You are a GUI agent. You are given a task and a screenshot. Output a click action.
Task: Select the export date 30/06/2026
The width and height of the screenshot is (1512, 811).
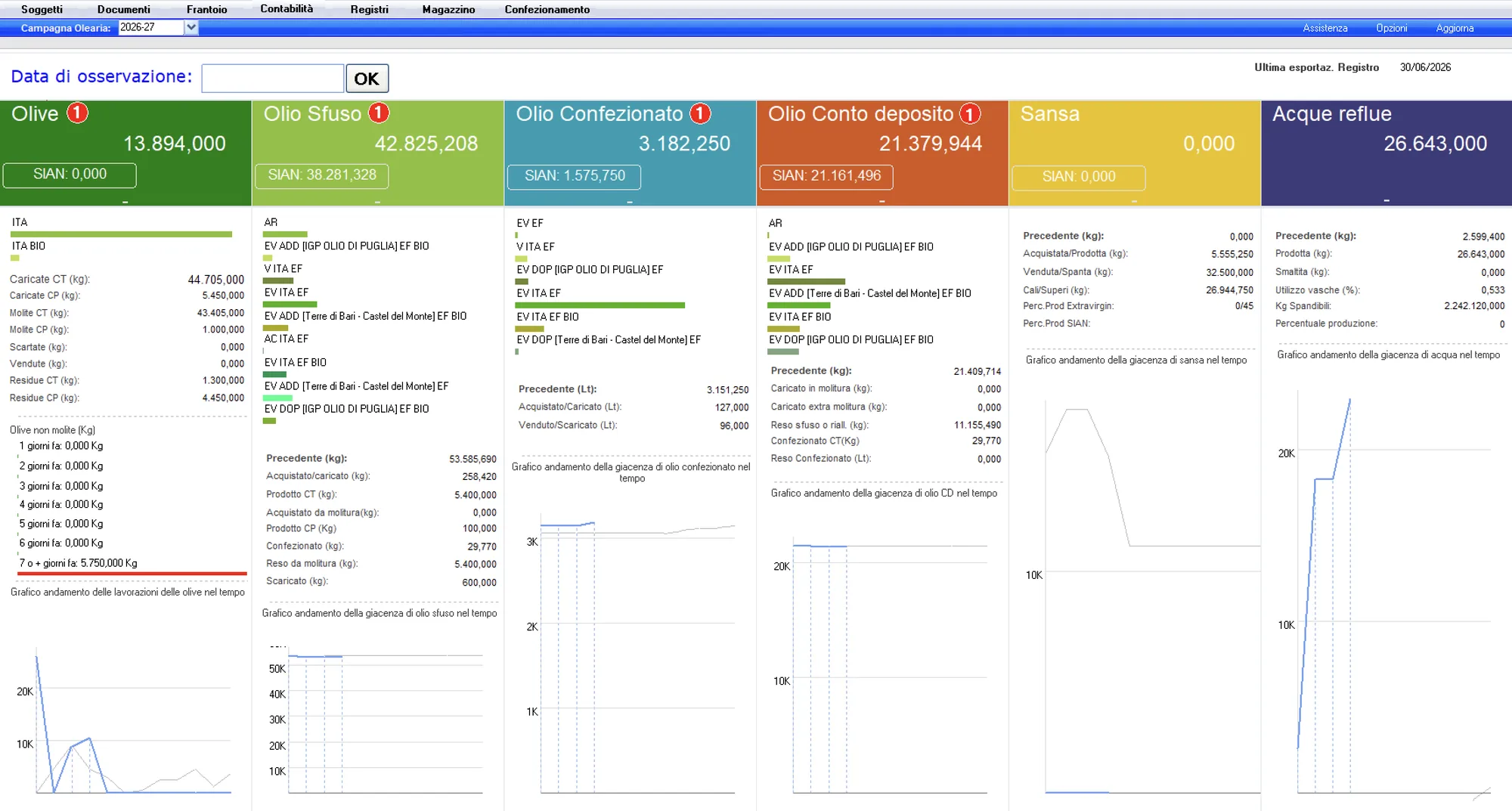pyautogui.click(x=1425, y=67)
